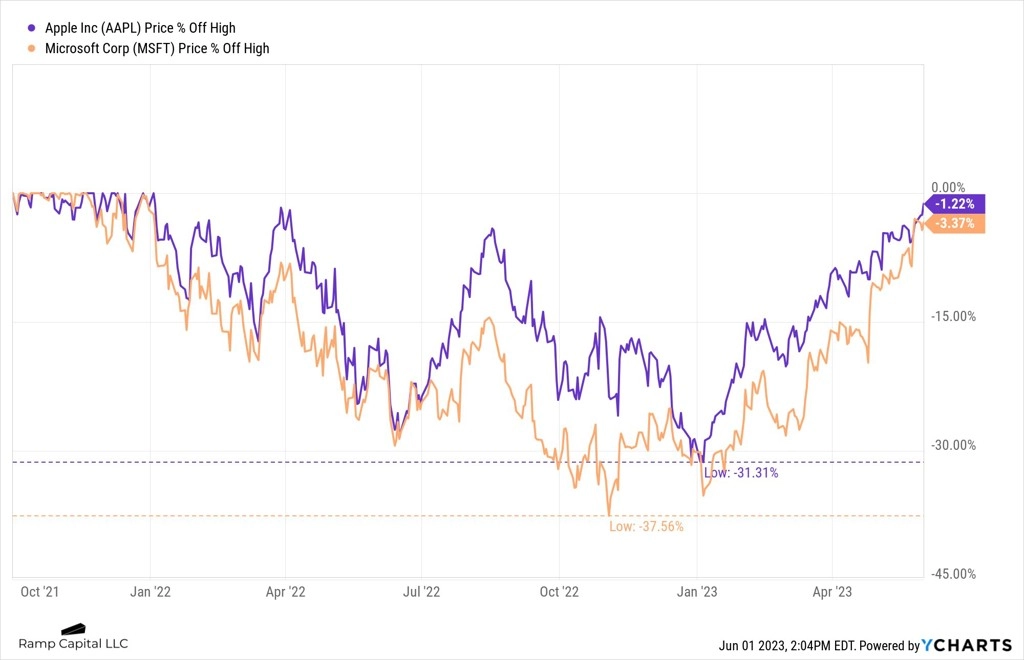
Task: Click the -15.00% y-axis label
Action: (953, 317)
